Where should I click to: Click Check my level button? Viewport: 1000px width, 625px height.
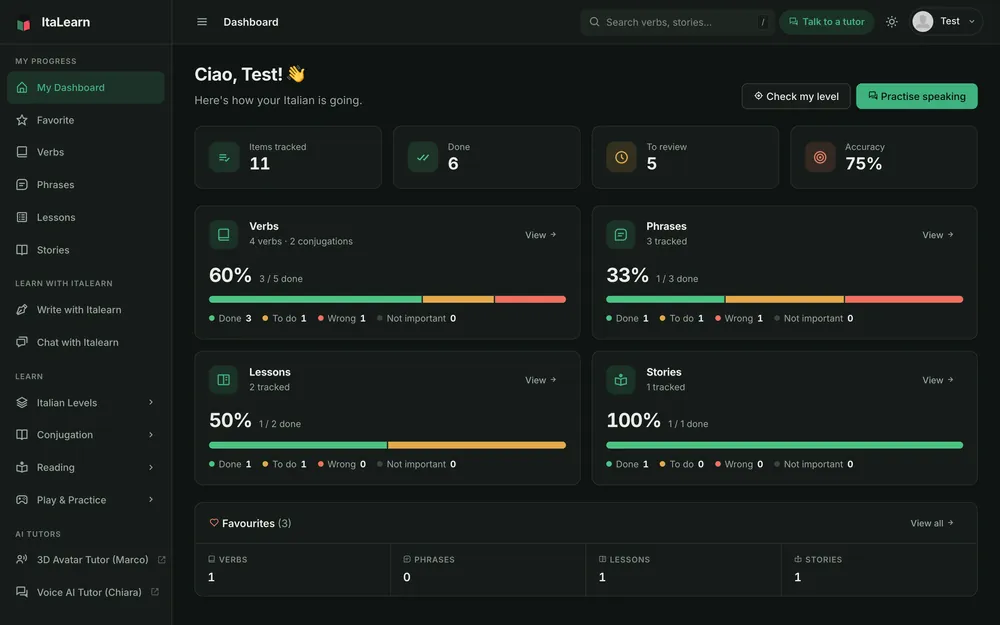(x=795, y=96)
